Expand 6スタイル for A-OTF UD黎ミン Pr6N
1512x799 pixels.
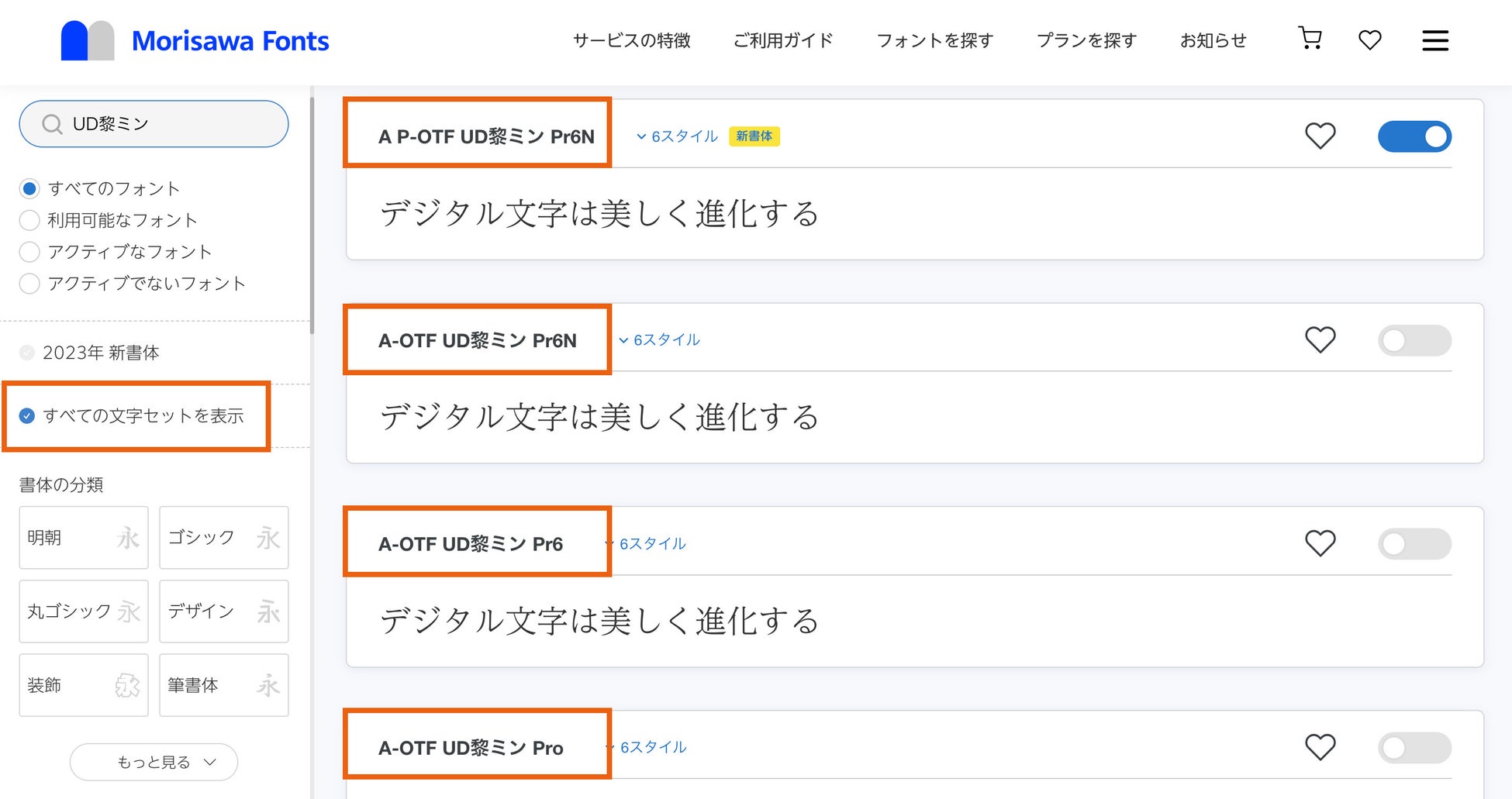coord(659,340)
